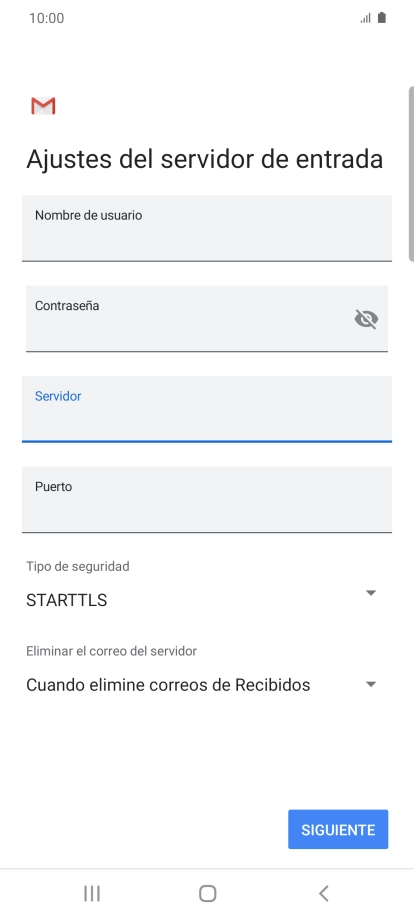Open the Cuando elimine correos de Recibidos option
414x920 pixels.
point(168,685)
